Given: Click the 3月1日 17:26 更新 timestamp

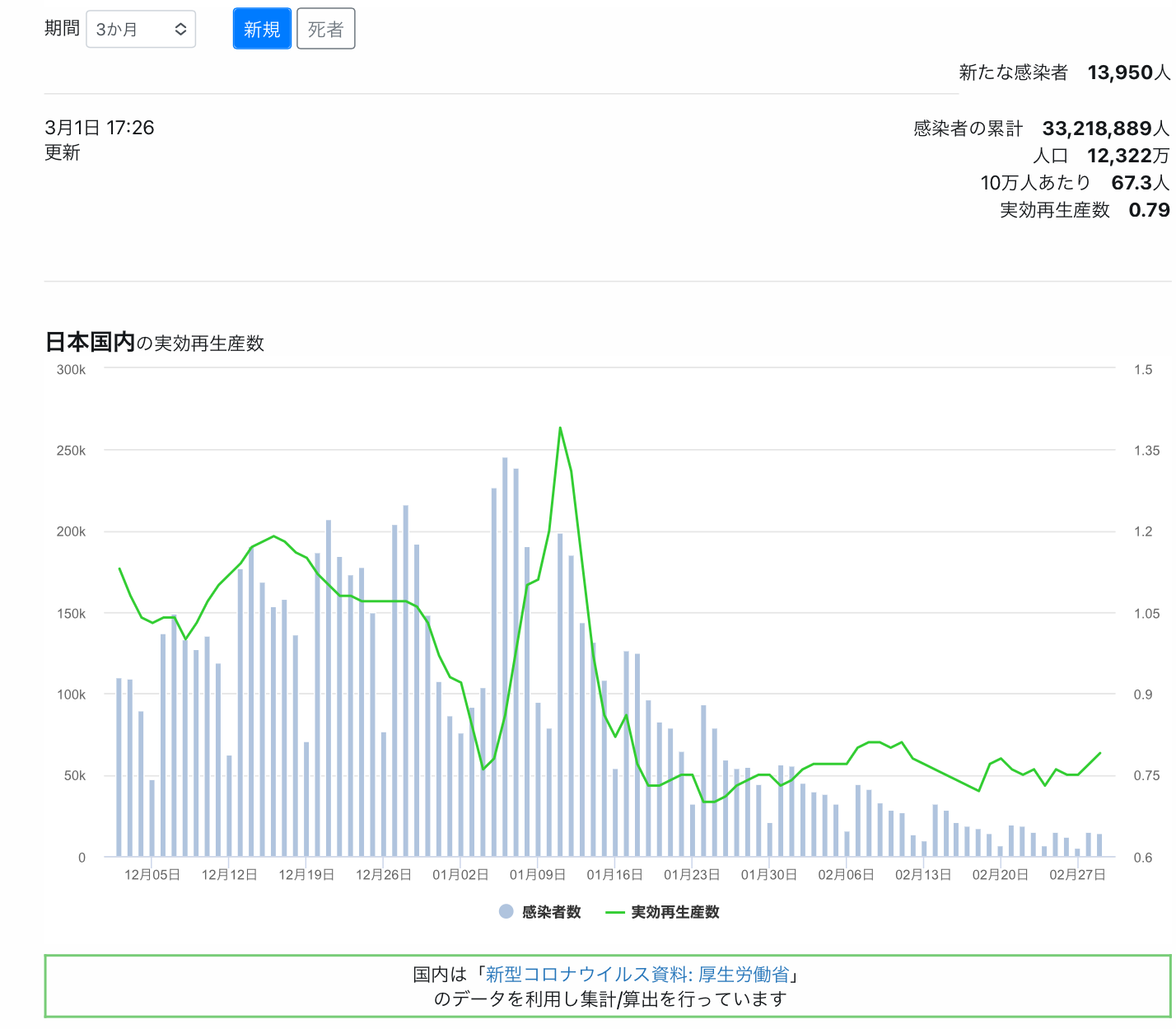Looking at the screenshot, I should 99,139.
